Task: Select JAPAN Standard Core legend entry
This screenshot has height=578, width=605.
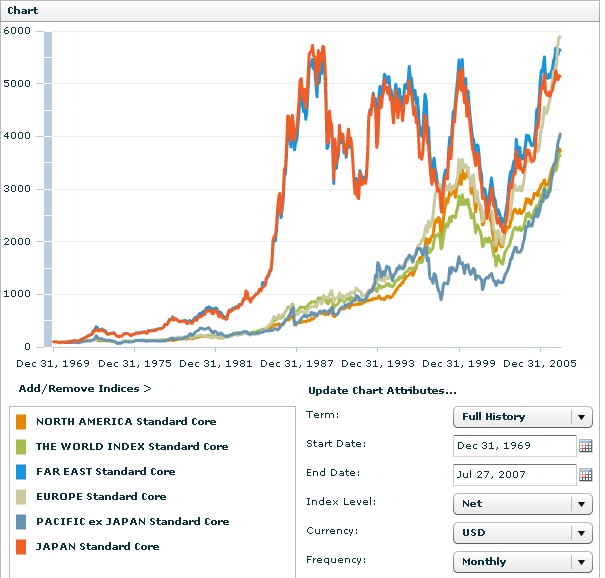Action: (x=98, y=547)
